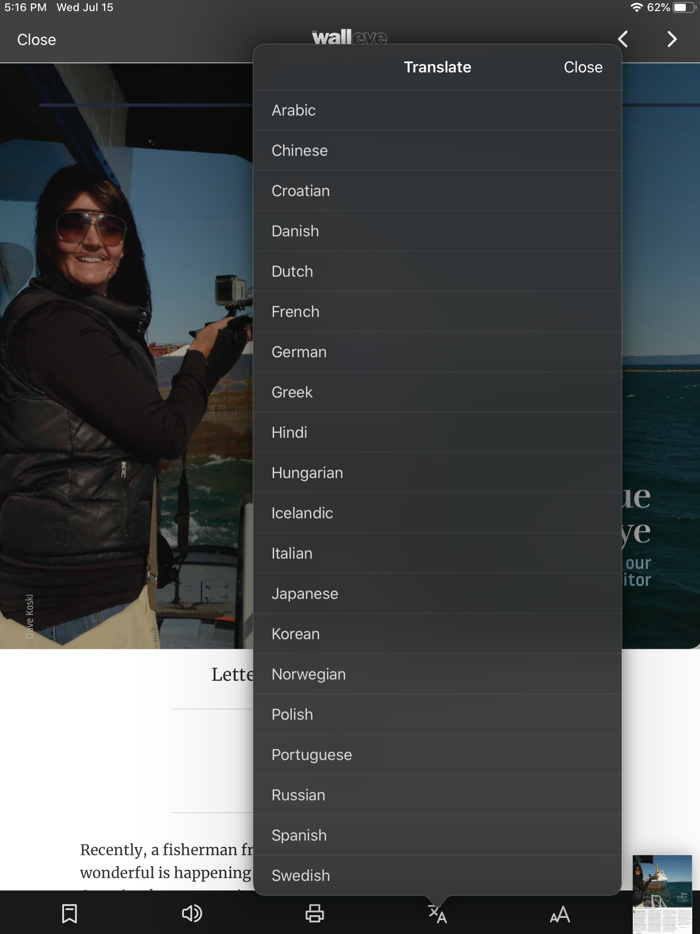The height and width of the screenshot is (934, 700).
Task: Tap the clock showing 5:16 PM
Action: click(25, 7)
